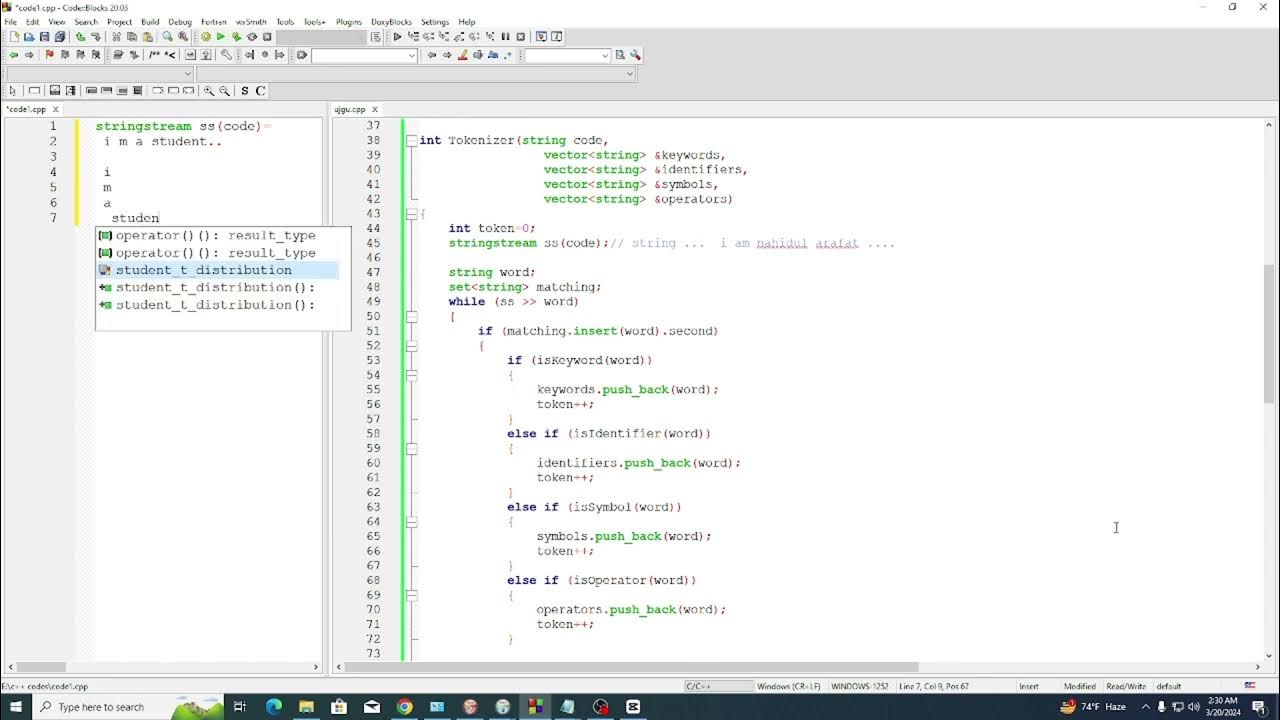Click the Save all files icon
Screen dimensions: 1280x720
(59, 37)
